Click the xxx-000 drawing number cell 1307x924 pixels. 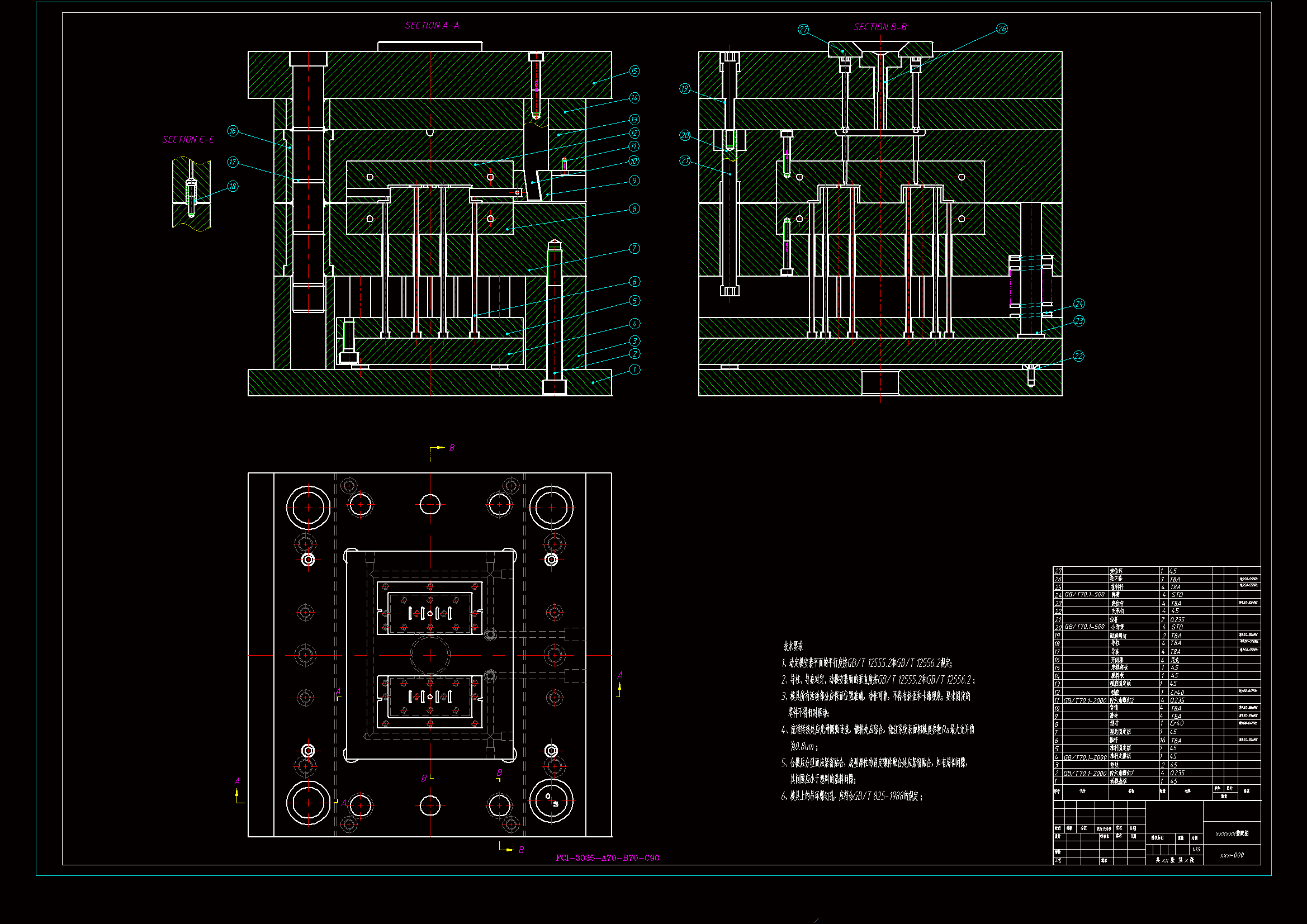pos(1232,855)
